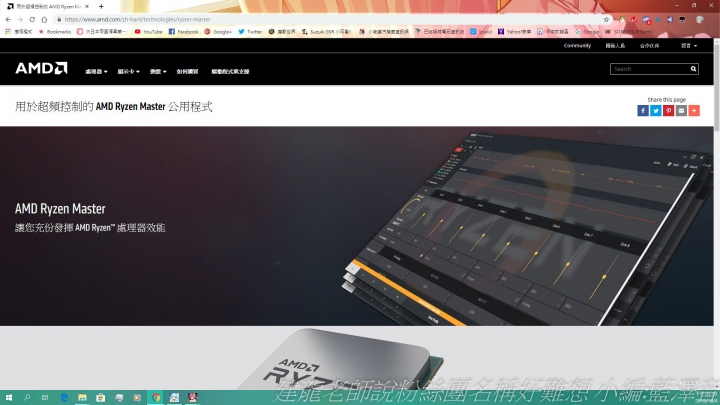Open the 如何購買 how to buy menu item
This screenshot has width=720, height=405.
(x=187, y=72)
